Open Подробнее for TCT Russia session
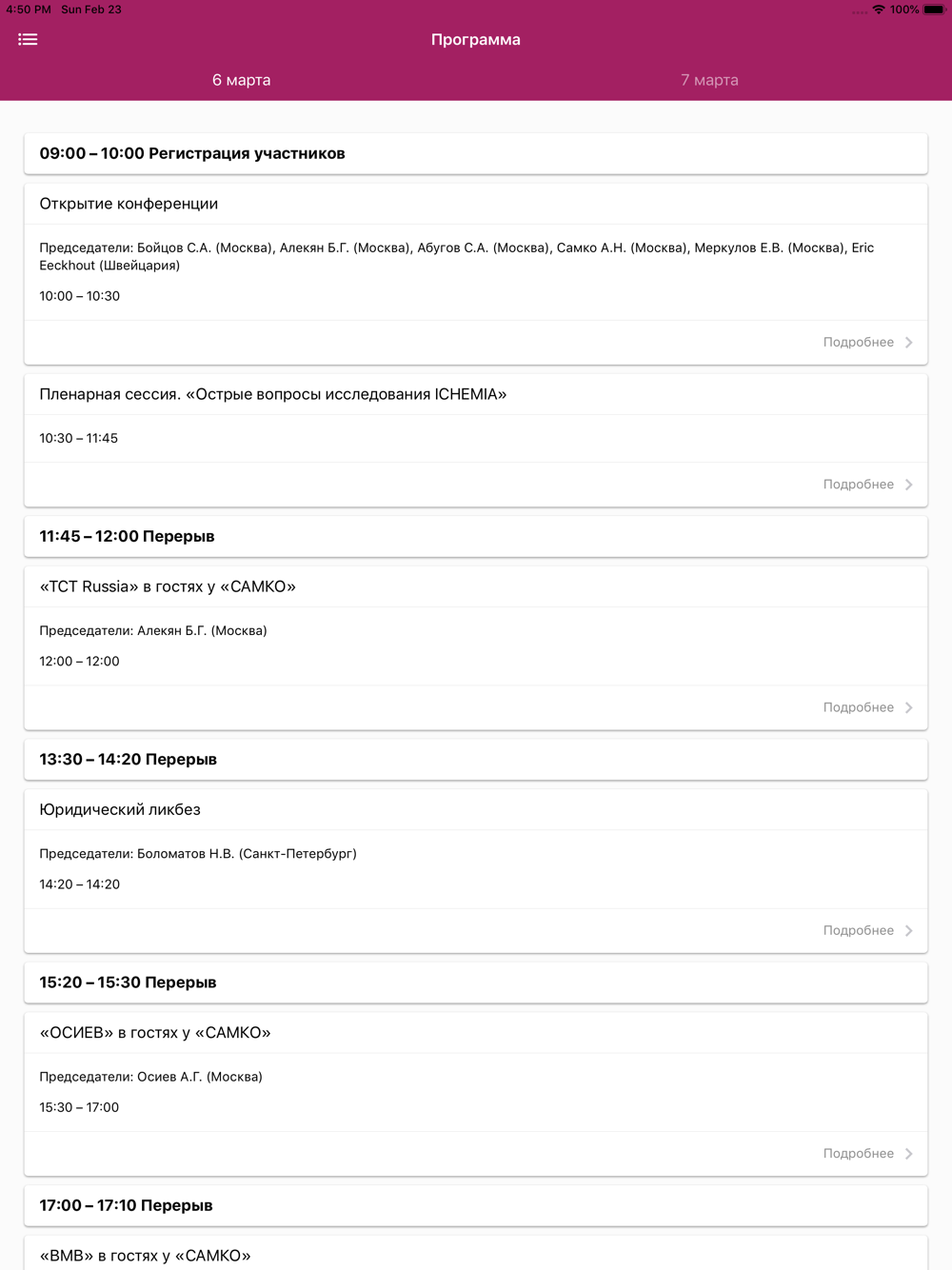The width and height of the screenshot is (952, 1270). pyautogui.click(x=858, y=707)
